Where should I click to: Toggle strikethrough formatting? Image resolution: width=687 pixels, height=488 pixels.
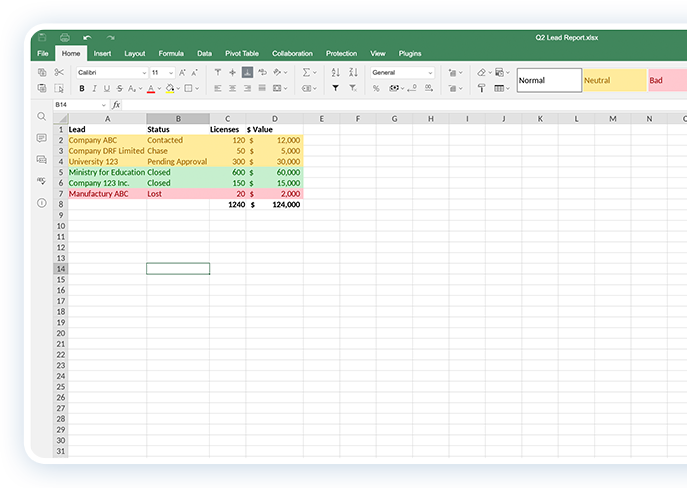120,88
